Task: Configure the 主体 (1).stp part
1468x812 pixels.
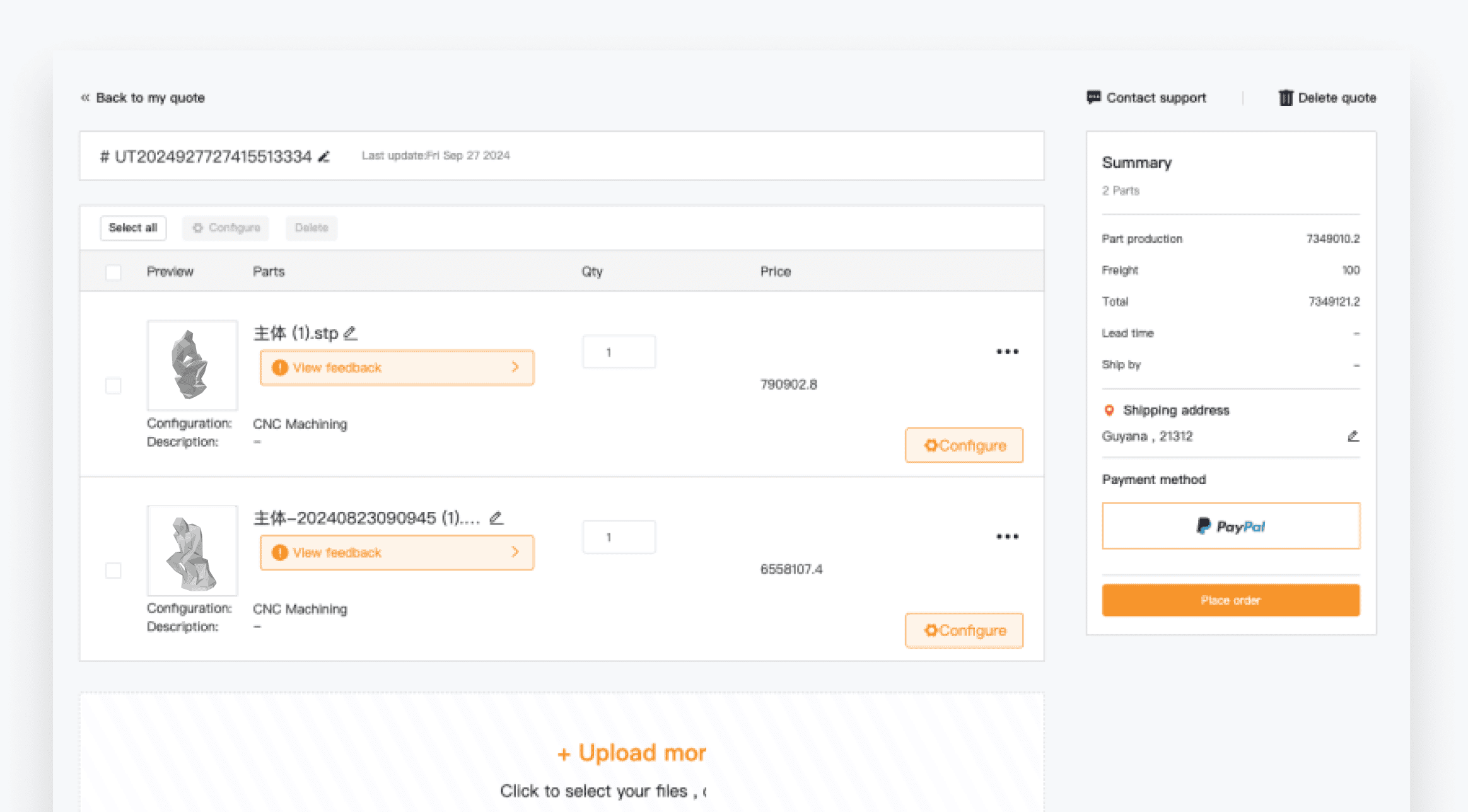Action: [x=964, y=445]
